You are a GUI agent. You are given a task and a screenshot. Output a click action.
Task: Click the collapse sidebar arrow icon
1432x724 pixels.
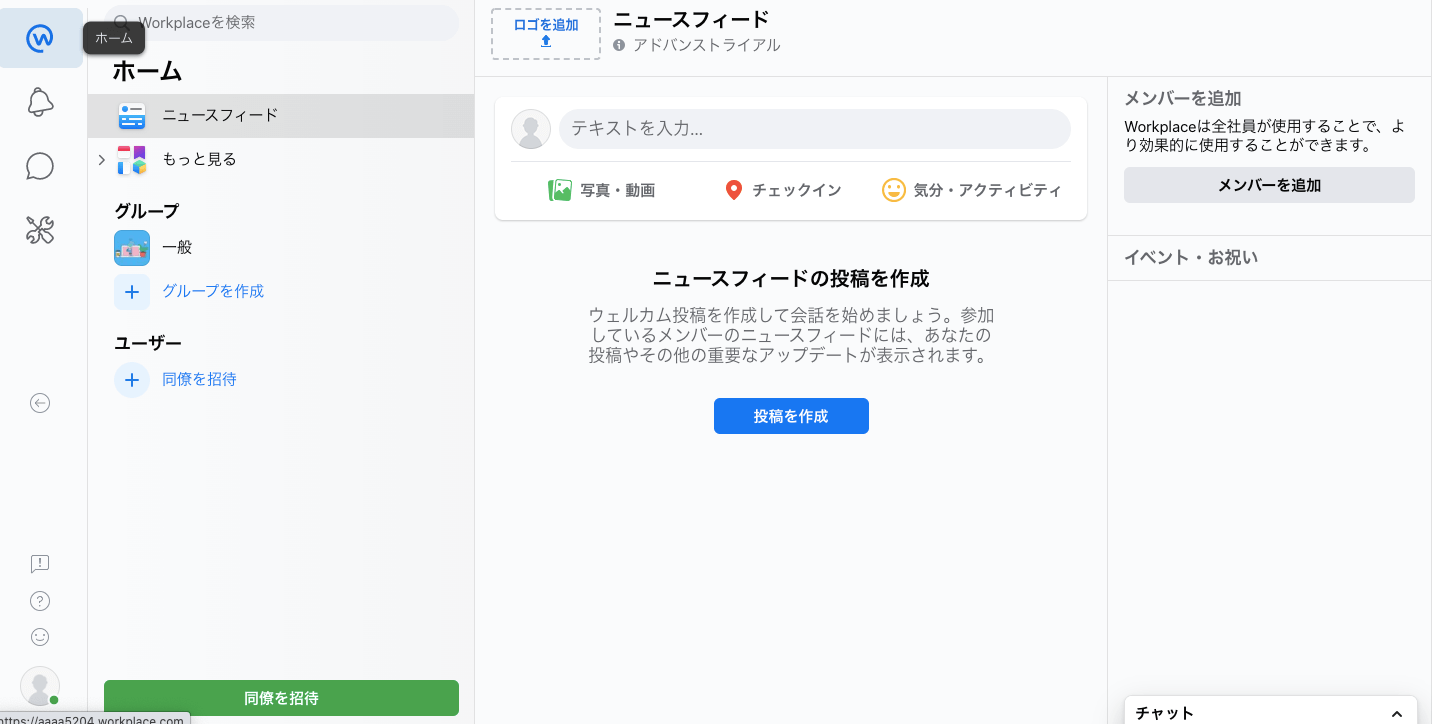click(x=40, y=403)
